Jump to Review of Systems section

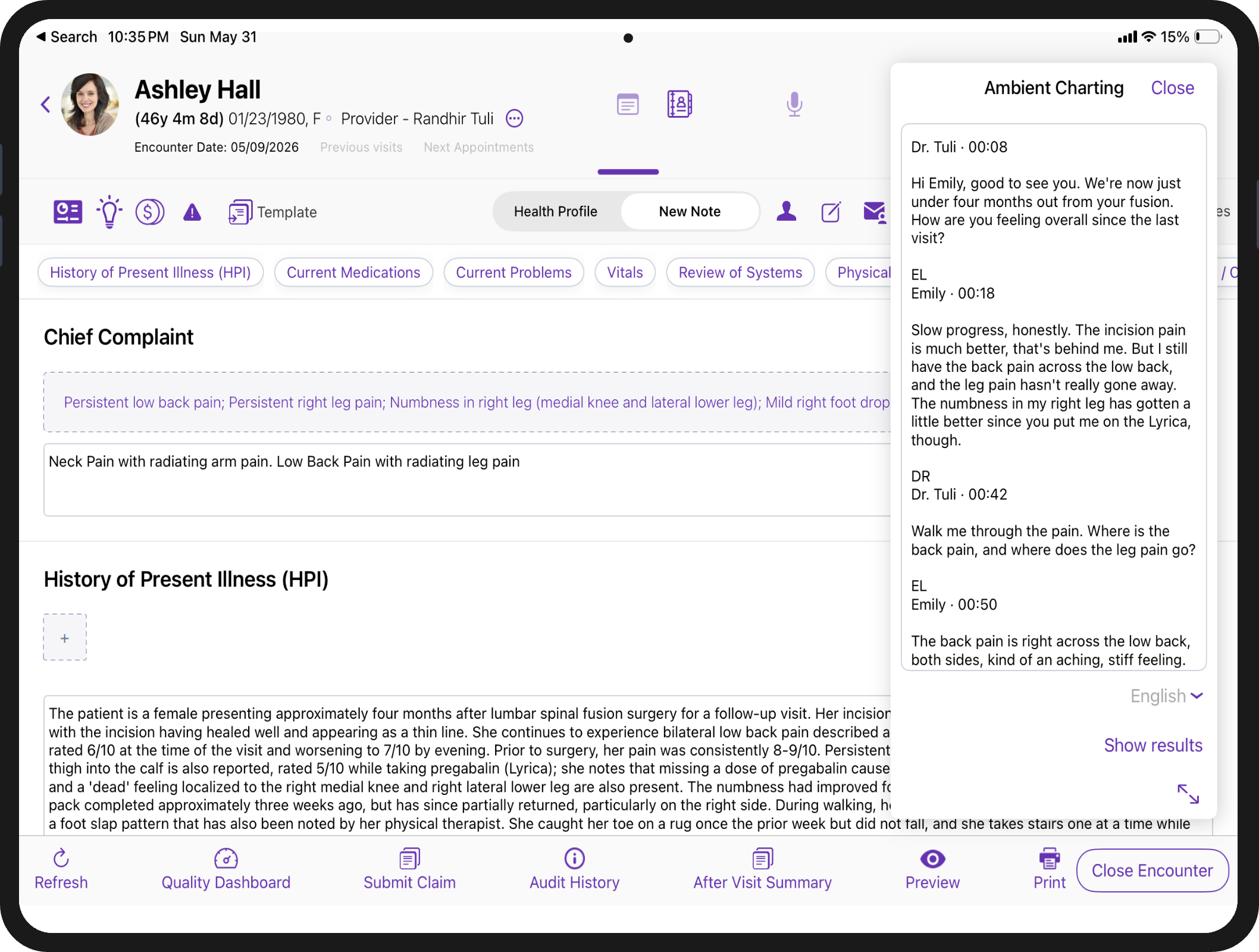(740, 273)
